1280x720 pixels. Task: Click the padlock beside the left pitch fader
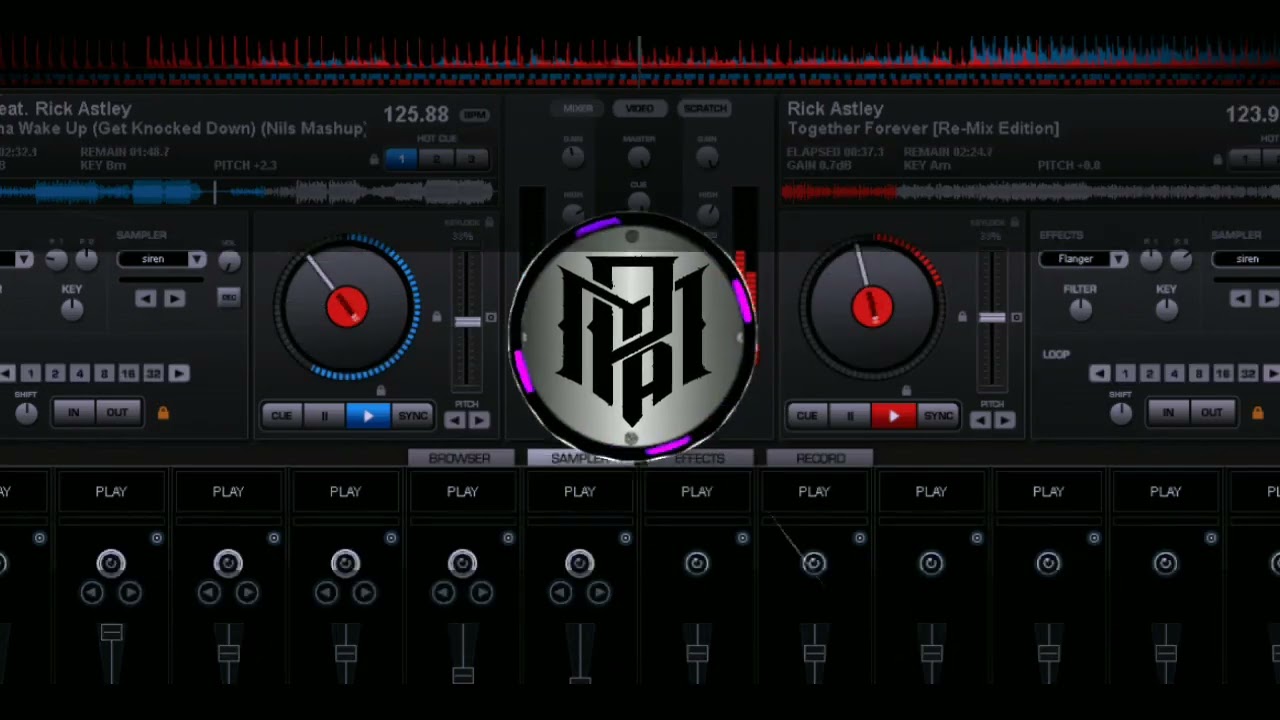(436, 318)
